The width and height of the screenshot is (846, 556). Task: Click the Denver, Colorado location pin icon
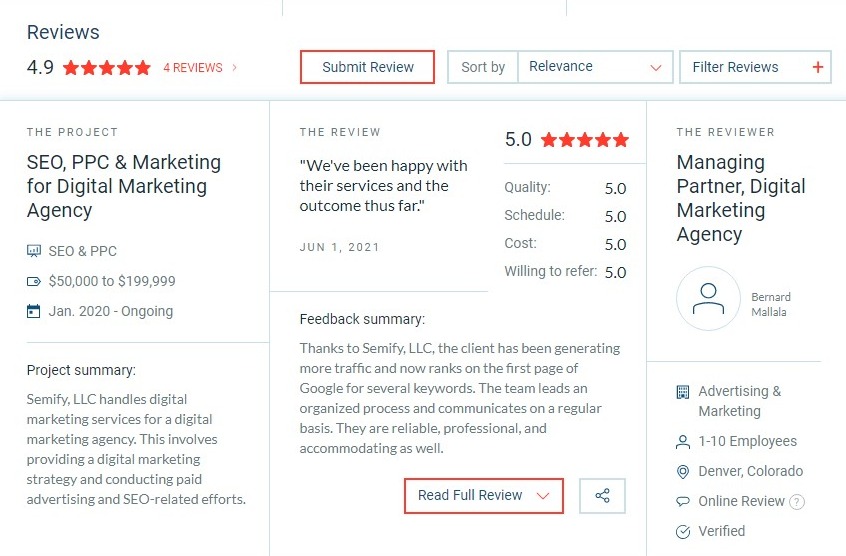[683, 472]
